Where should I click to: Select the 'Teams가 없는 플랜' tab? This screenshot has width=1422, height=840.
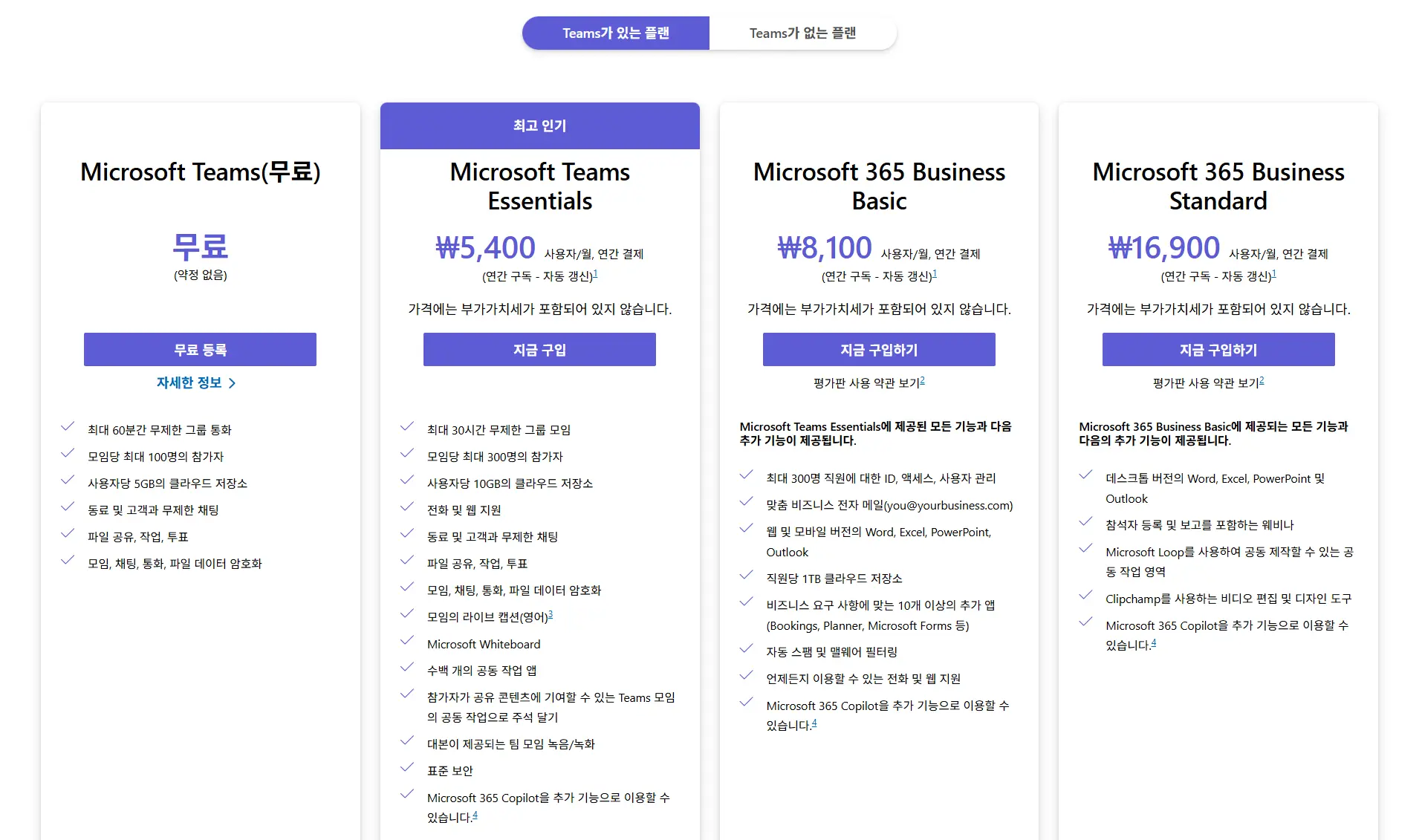click(802, 33)
